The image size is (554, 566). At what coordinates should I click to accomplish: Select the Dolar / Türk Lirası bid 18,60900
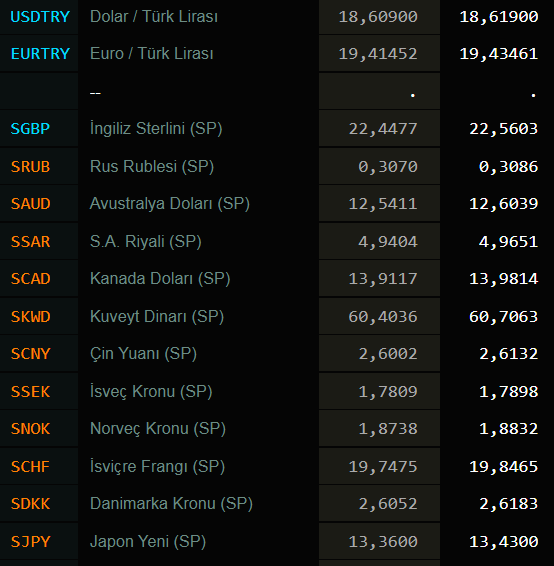(x=378, y=17)
